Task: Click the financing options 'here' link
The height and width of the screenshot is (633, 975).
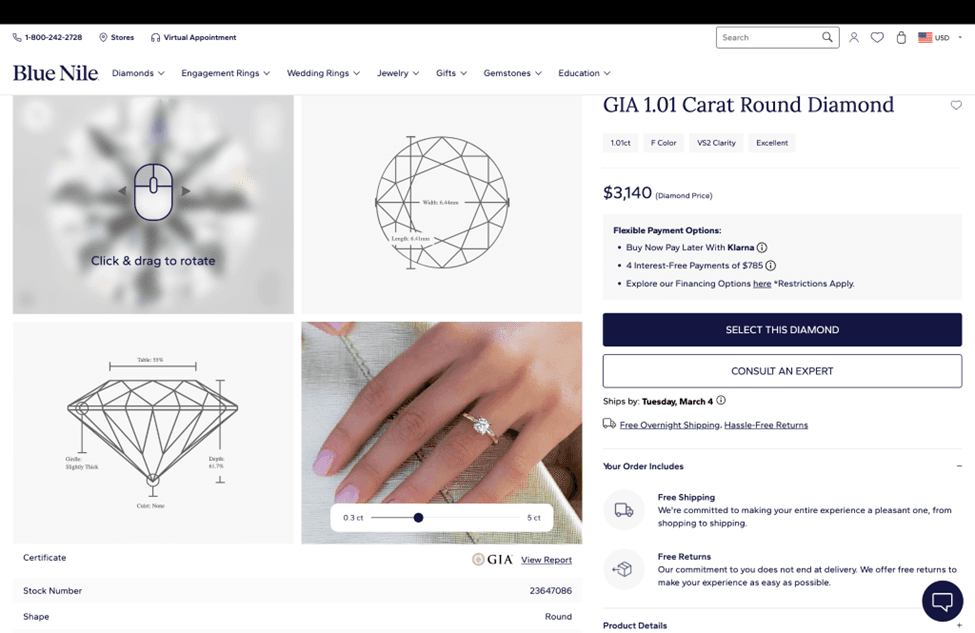Action: click(x=762, y=284)
